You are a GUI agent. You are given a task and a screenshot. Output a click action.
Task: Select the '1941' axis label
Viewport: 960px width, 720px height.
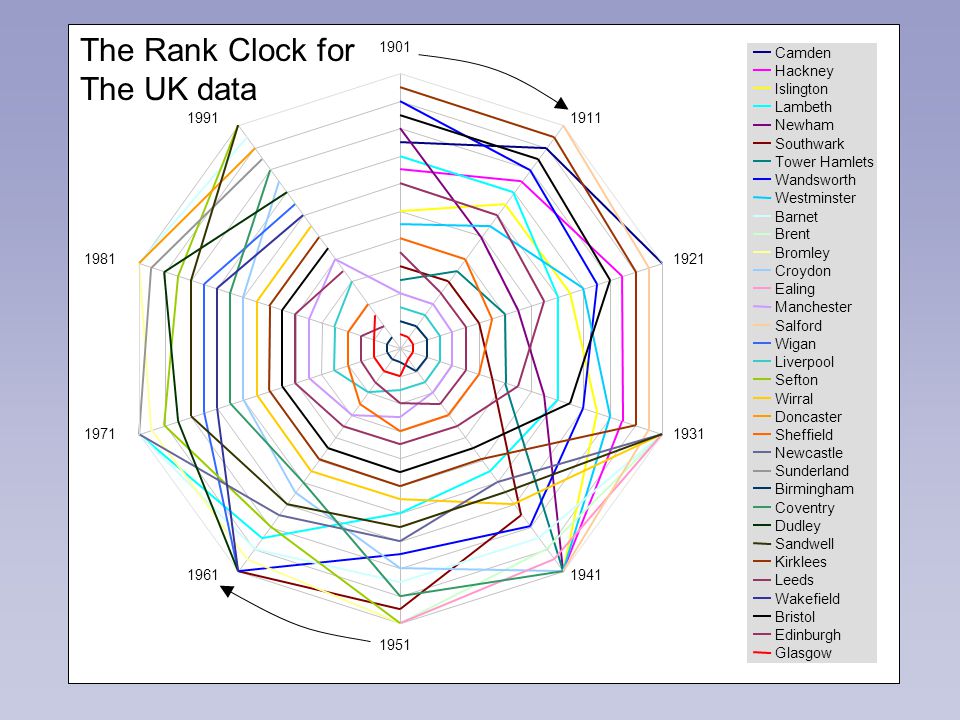click(585, 575)
